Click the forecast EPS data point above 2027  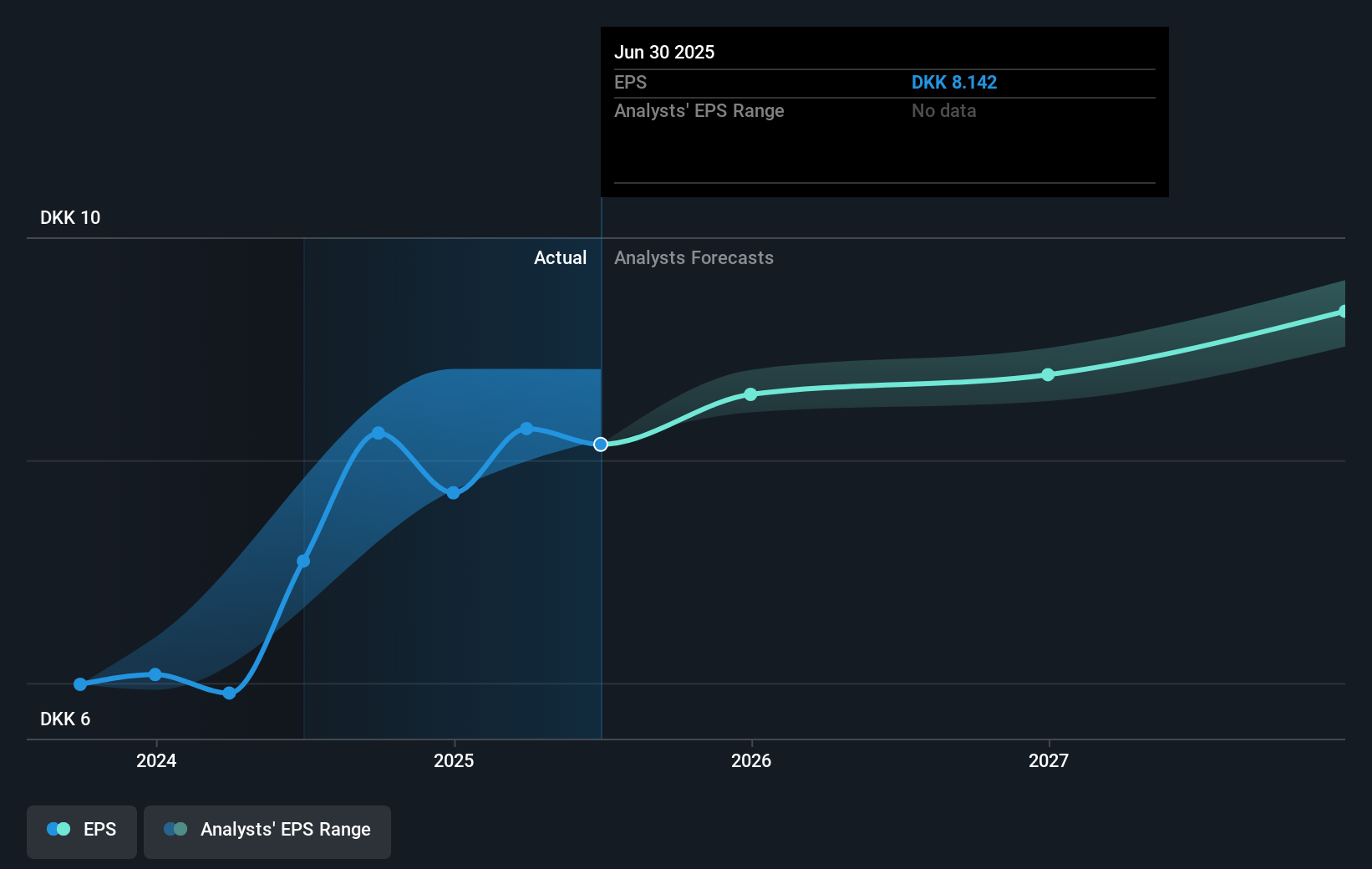pyautogui.click(x=1048, y=375)
